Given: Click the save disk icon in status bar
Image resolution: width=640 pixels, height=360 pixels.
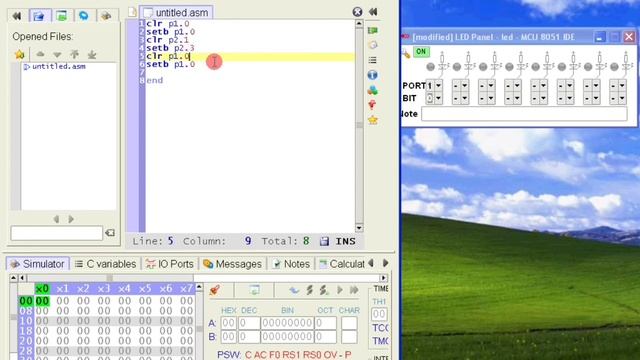Looking at the screenshot, I should [324, 242].
